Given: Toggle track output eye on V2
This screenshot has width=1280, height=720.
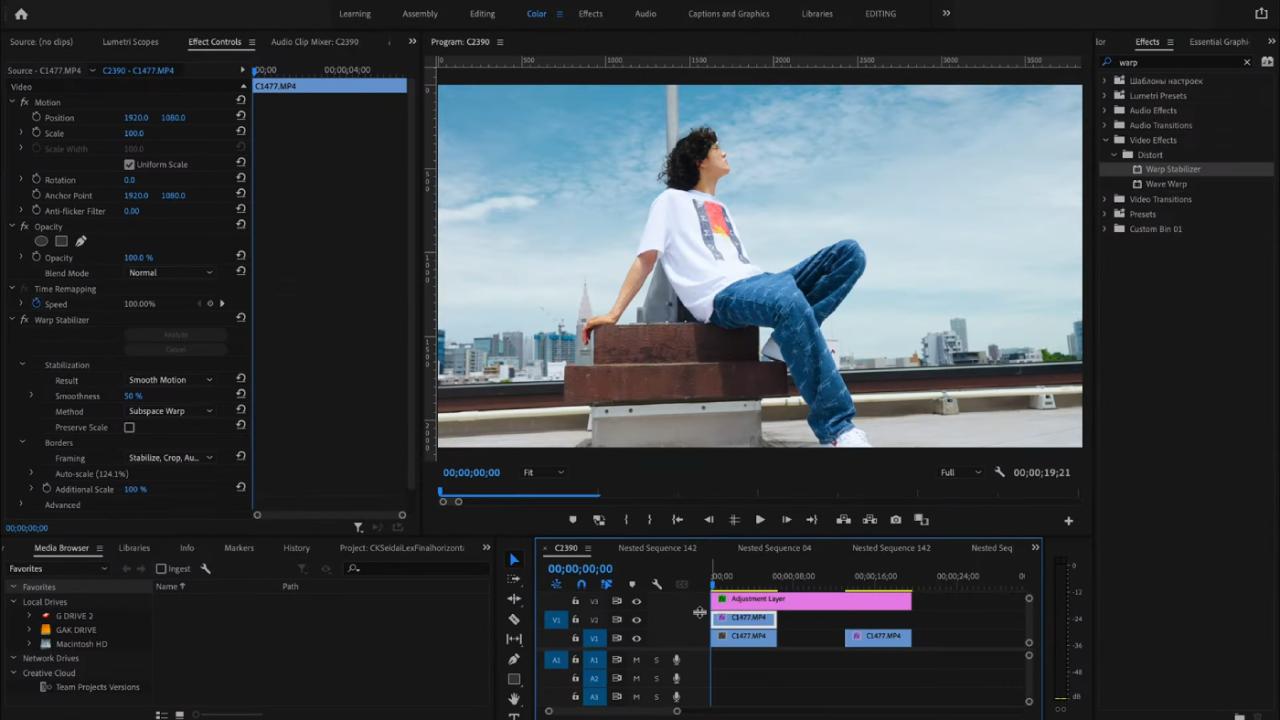Looking at the screenshot, I should (x=637, y=619).
